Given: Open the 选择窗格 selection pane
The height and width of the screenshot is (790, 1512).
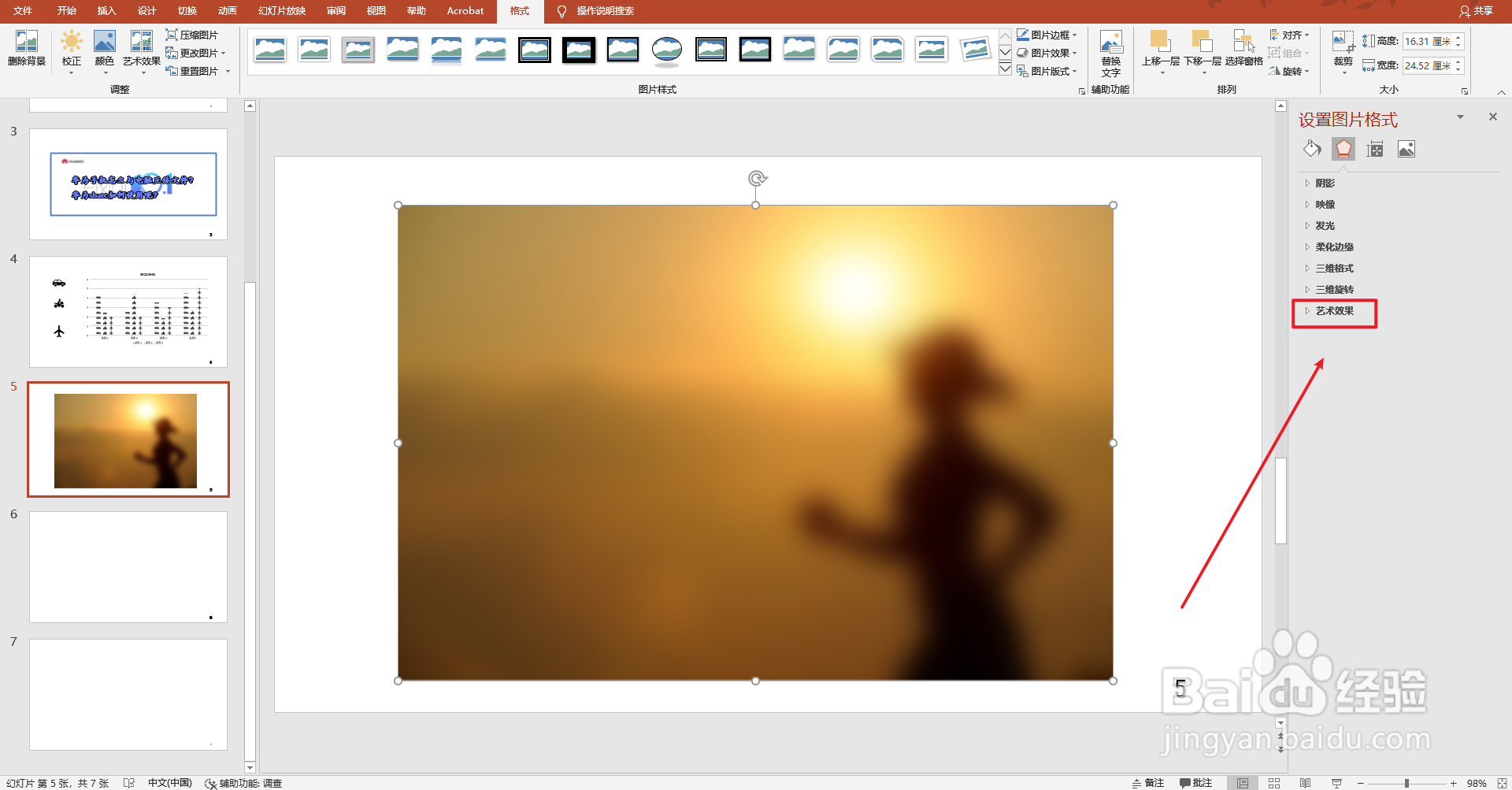Looking at the screenshot, I should (1244, 47).
